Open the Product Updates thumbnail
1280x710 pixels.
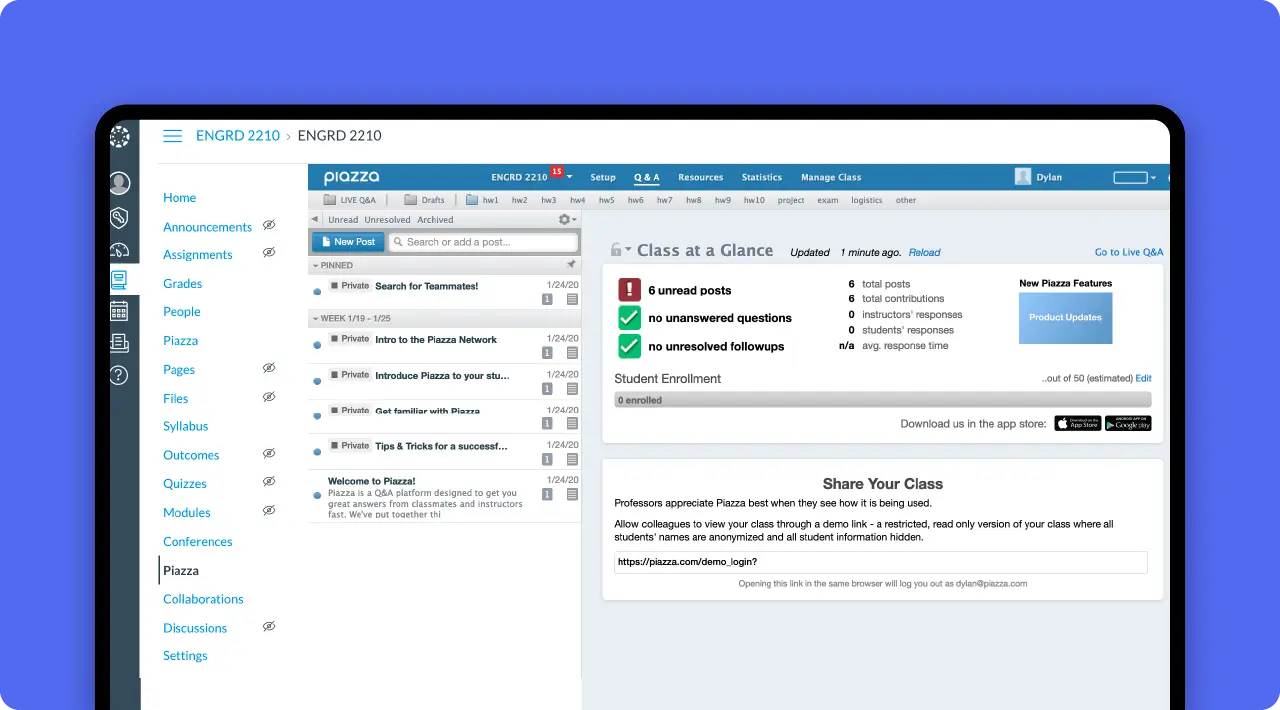point(1066,318)
